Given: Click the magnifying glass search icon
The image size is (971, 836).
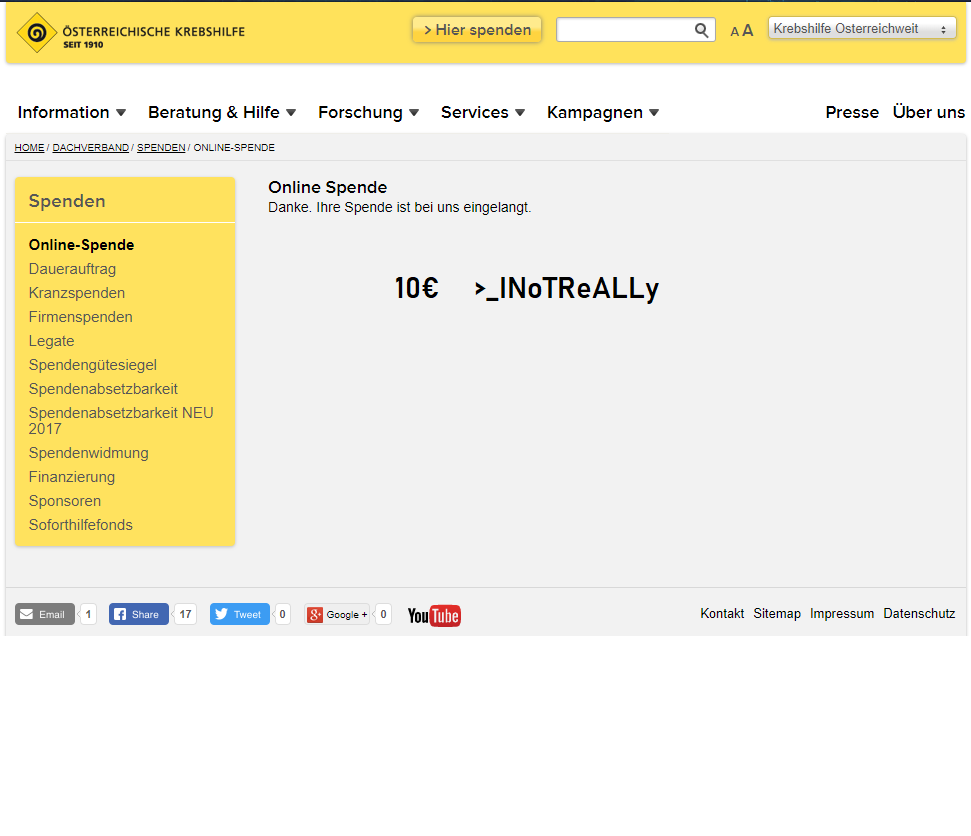Looking at the screenshot, I should coord(701,30).
